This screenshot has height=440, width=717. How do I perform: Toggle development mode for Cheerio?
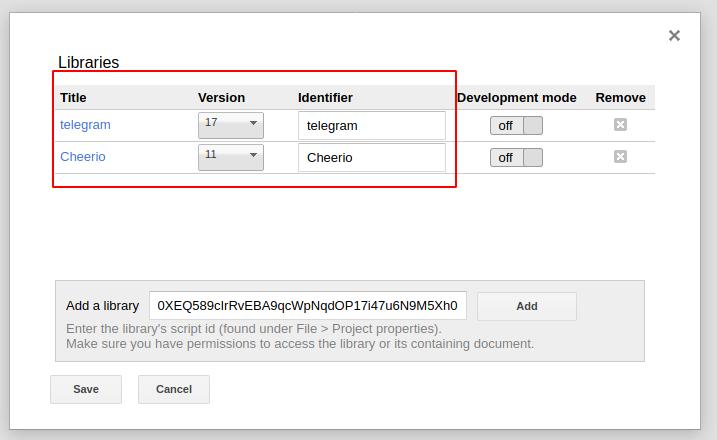click(x=516, y=157)
